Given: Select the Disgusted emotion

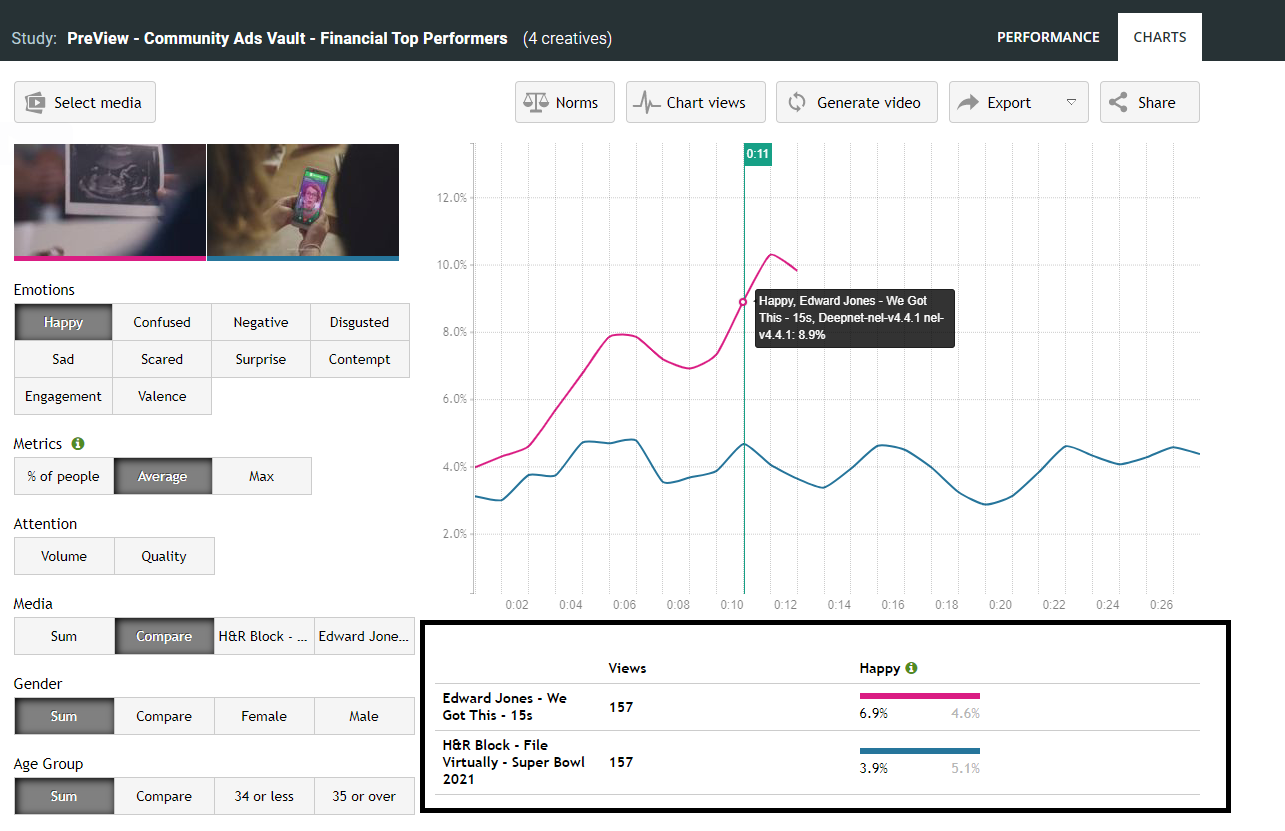Looking at the screenshot, I should [359, 322].
